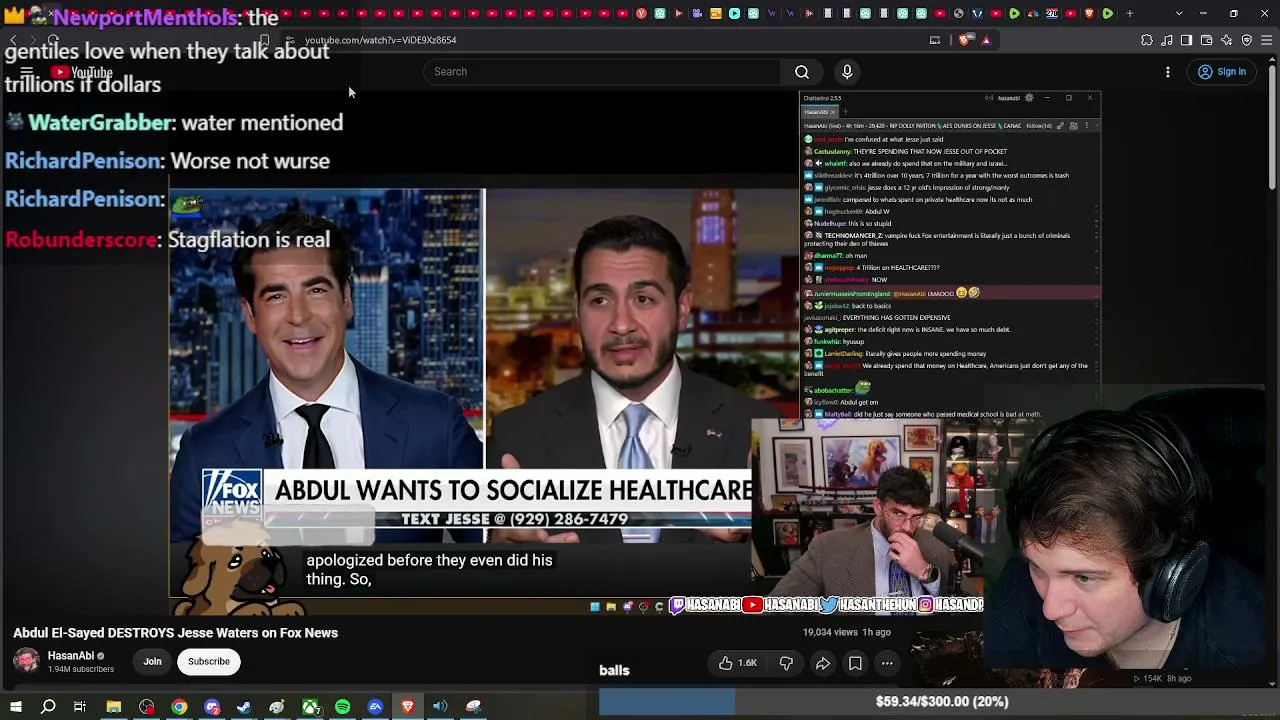Viewport: 1280px width, 720px height.
Task: Open the Windows Start menu
Action: tap(16, 707)
